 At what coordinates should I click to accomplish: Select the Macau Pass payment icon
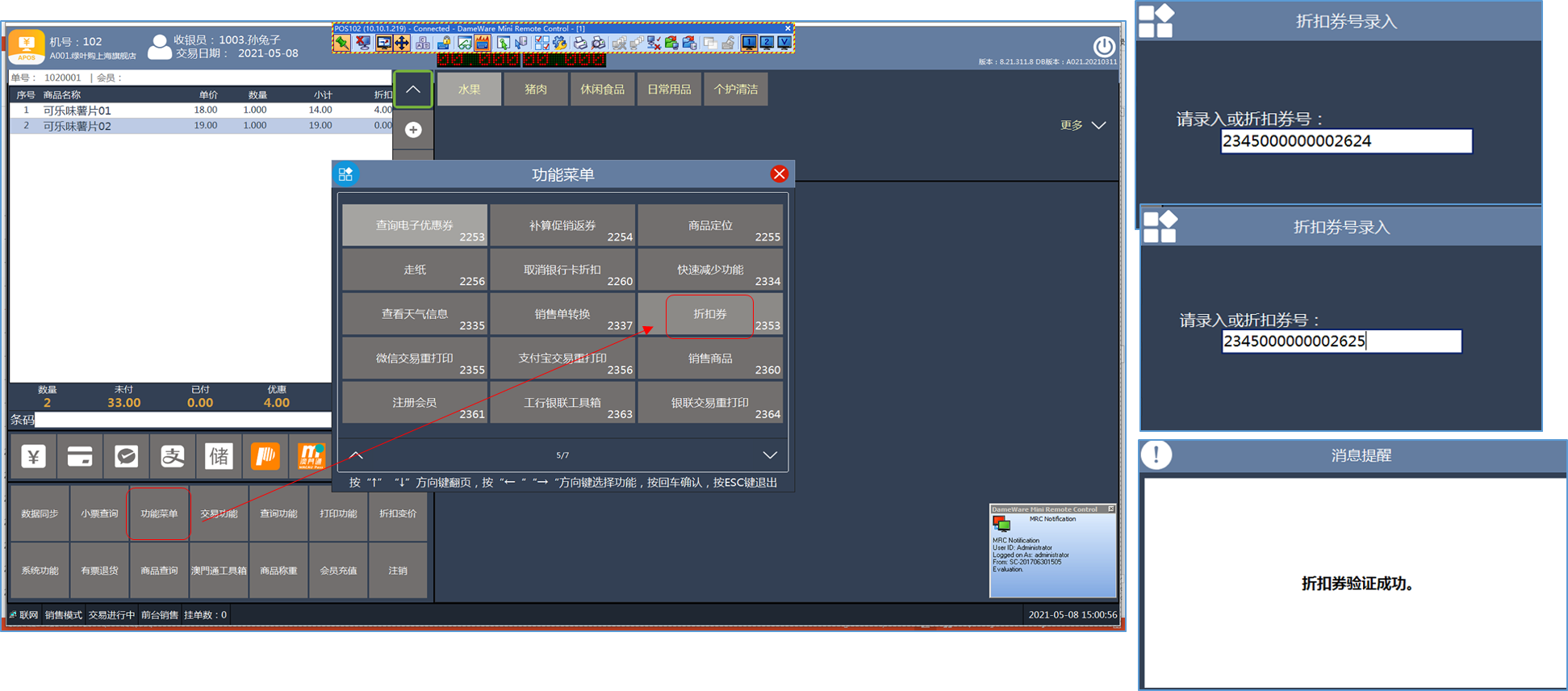(312, 457)
